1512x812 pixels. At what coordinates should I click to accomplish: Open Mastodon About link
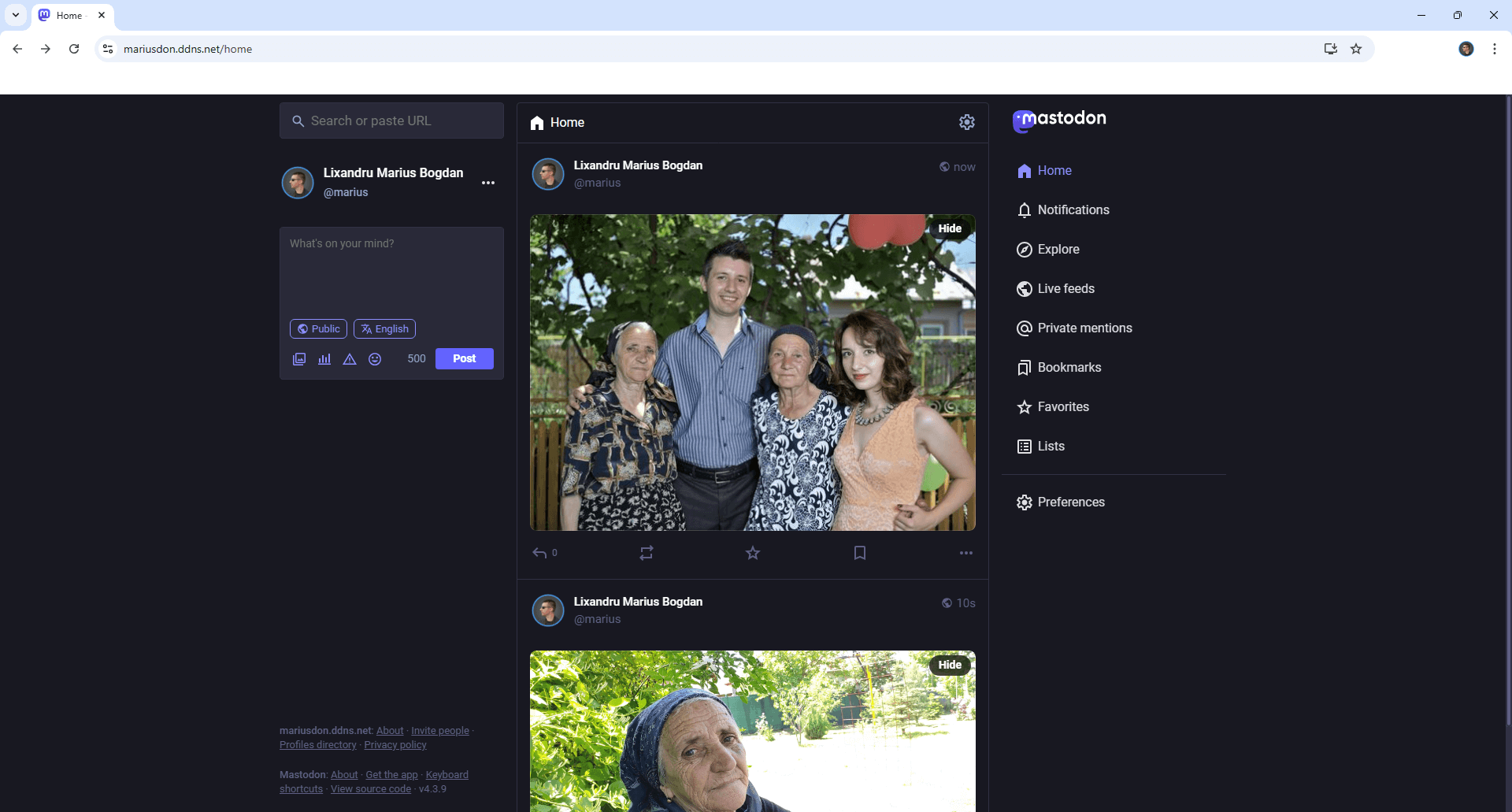[x=344, y=775]
